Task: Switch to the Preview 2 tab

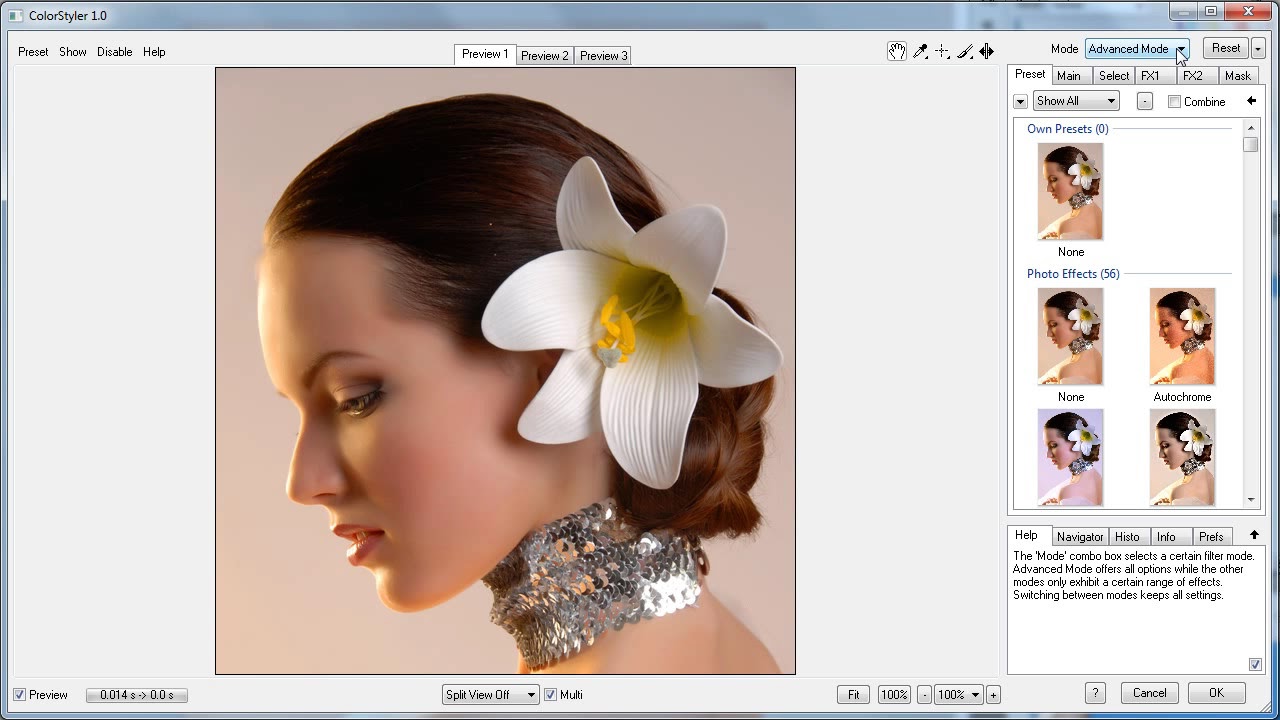Action: click(545, 56)
